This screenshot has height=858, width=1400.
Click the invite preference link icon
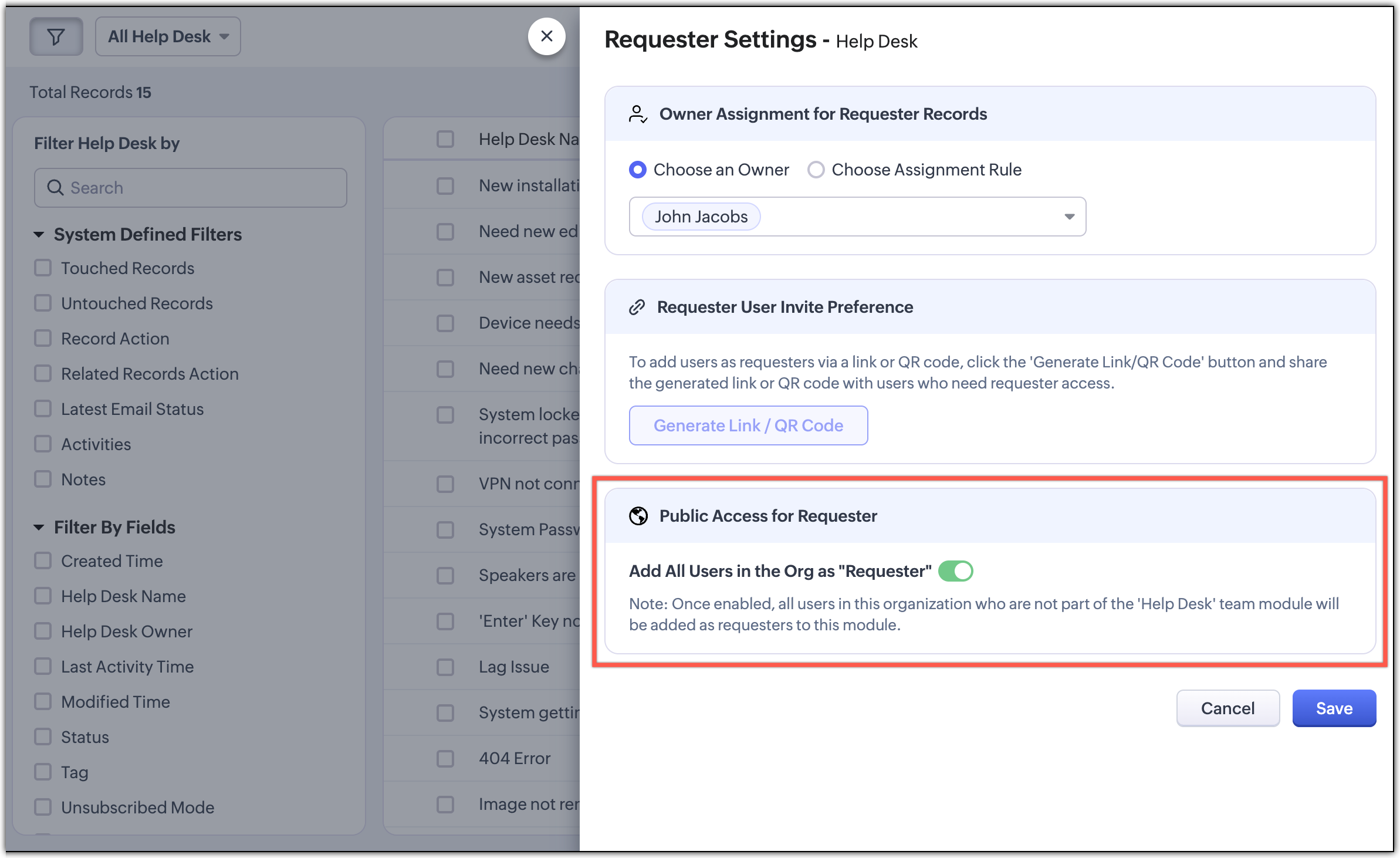coord(637,307)
